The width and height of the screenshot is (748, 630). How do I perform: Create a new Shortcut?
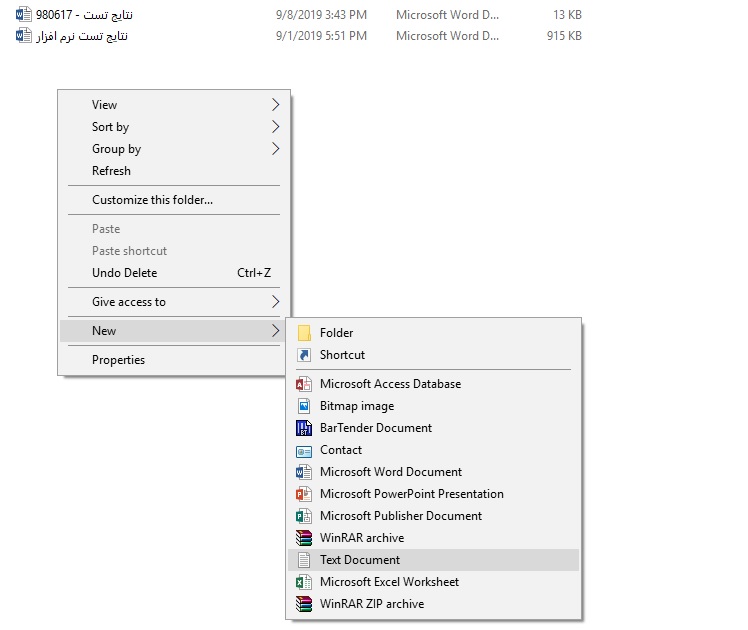434,354
